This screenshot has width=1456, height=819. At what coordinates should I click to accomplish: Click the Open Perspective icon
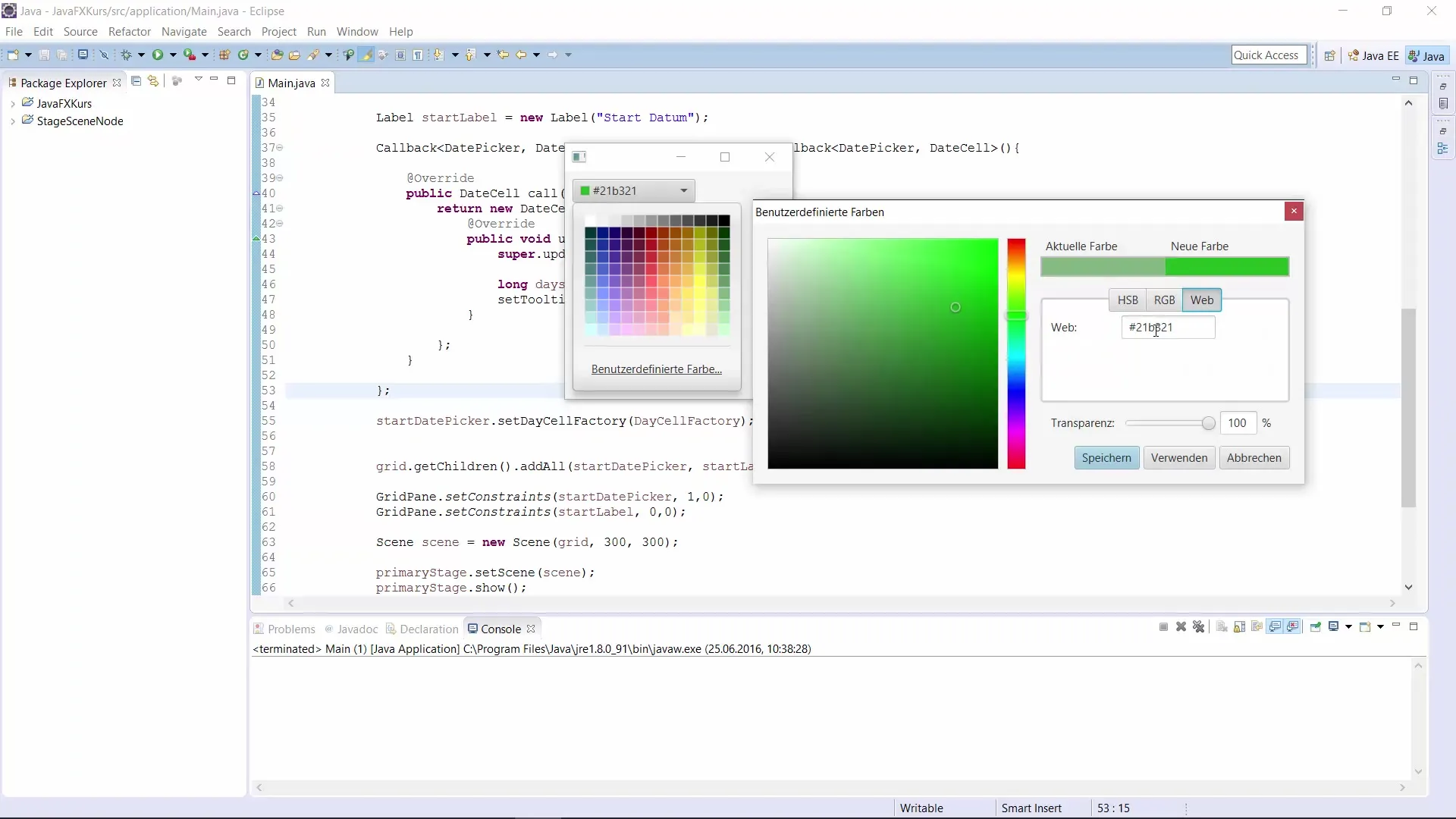[1329, 55]
